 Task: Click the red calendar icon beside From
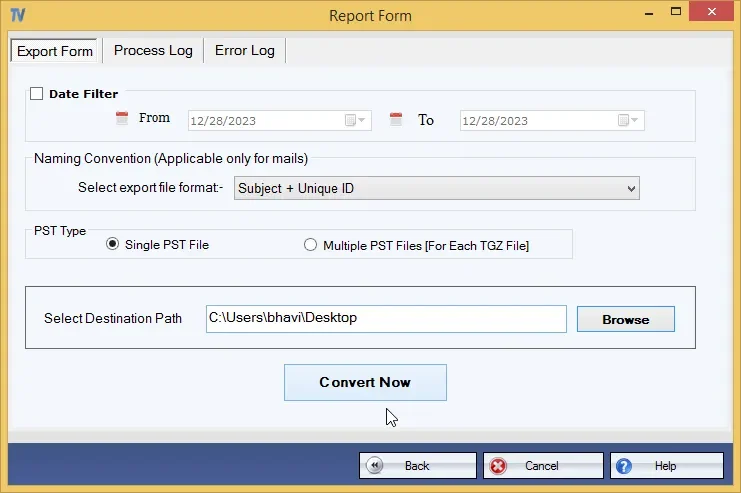(x=122, y=118)
